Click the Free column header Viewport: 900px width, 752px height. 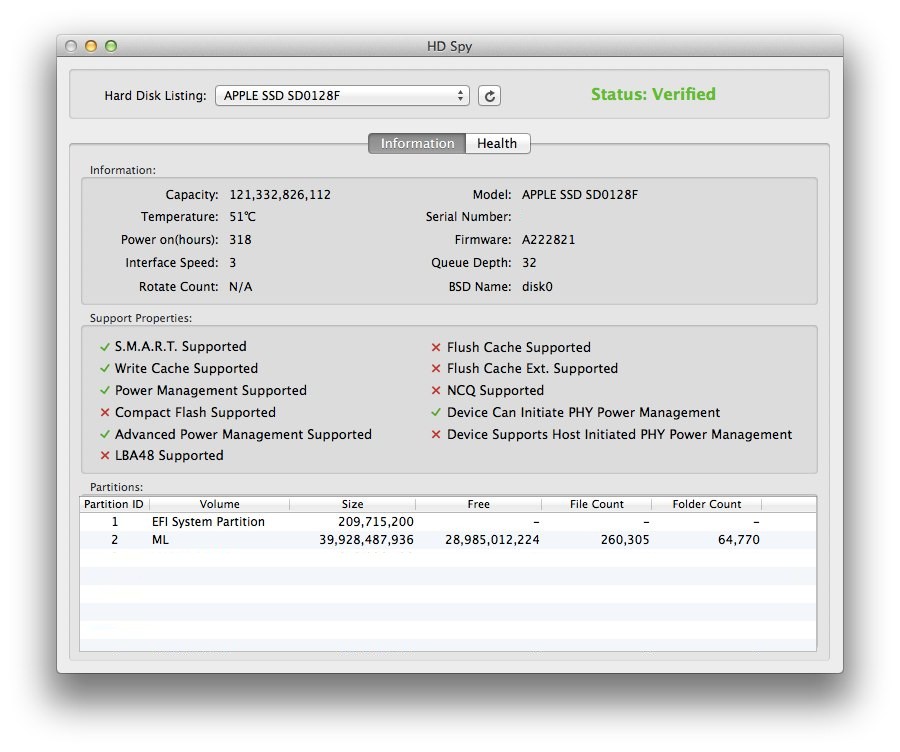coord(479,504)
